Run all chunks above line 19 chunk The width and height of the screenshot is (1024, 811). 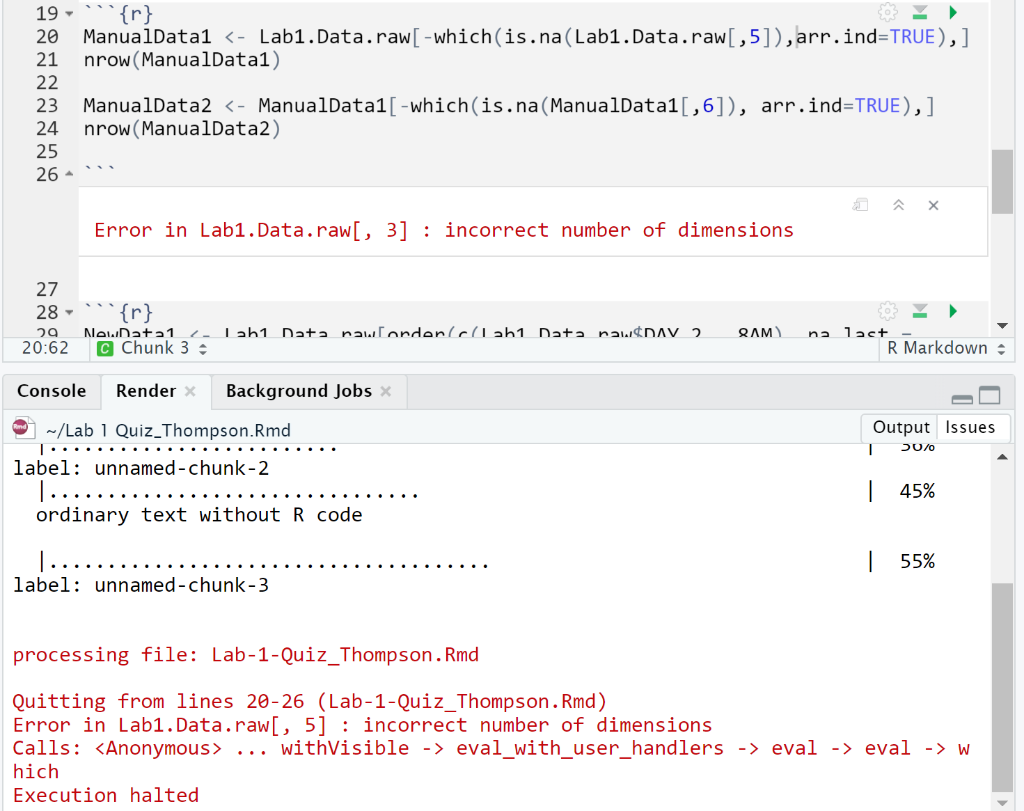920,12
